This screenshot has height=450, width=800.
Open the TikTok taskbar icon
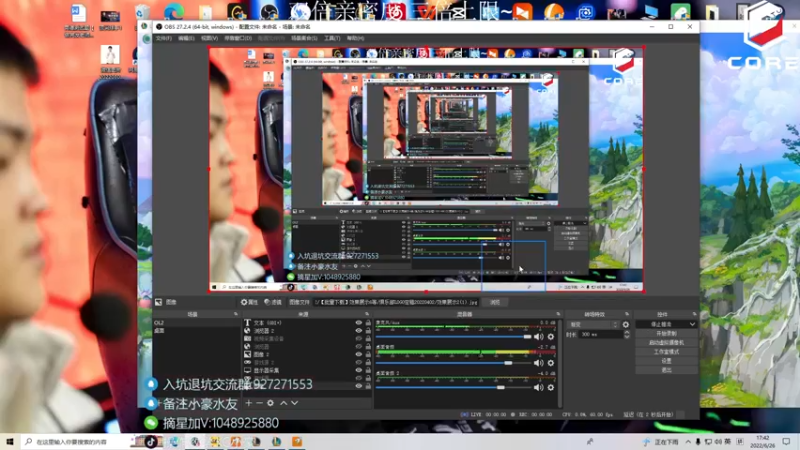coord(152,441)
